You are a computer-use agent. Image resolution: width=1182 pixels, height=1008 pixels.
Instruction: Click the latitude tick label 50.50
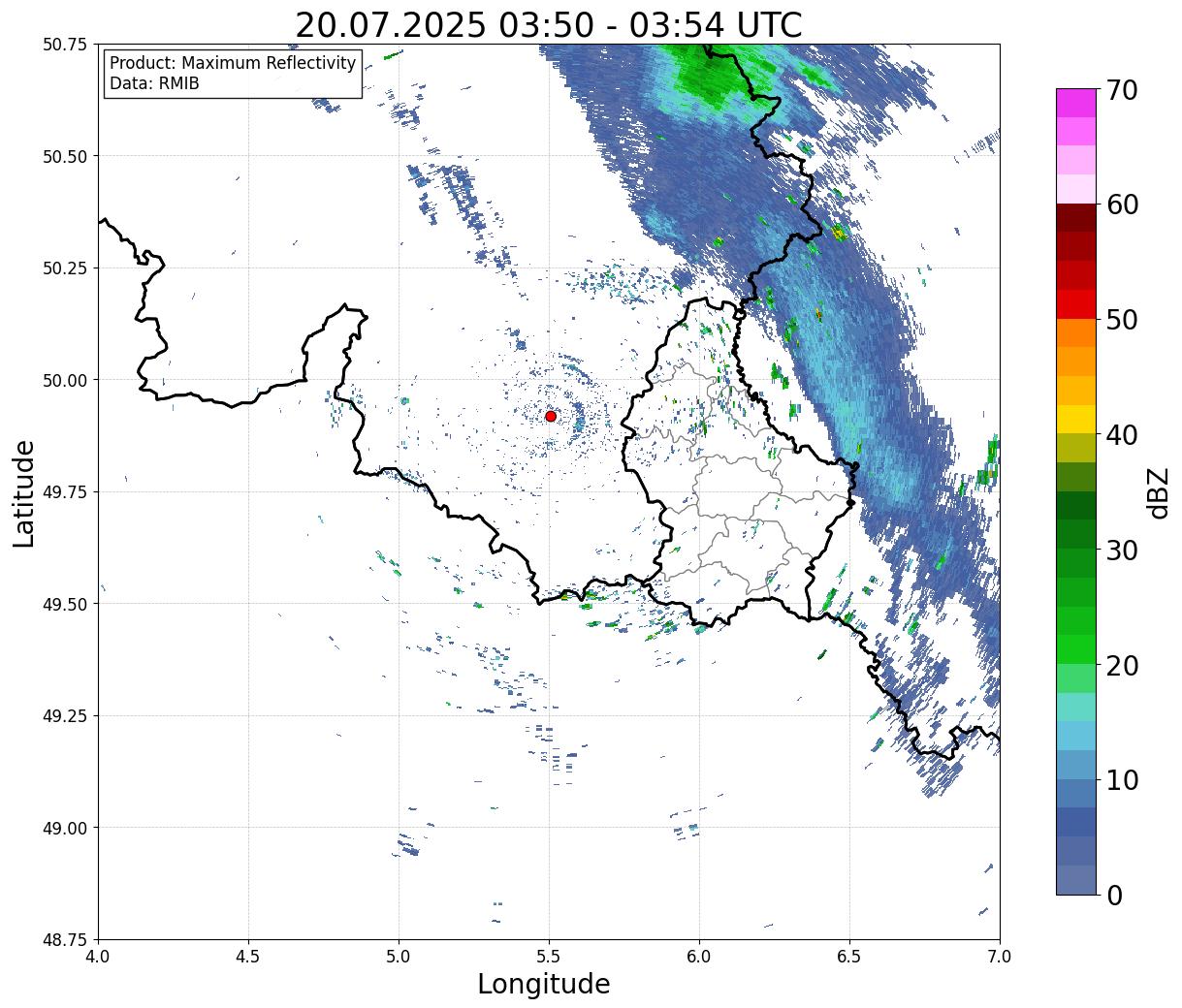coord(65,156)
